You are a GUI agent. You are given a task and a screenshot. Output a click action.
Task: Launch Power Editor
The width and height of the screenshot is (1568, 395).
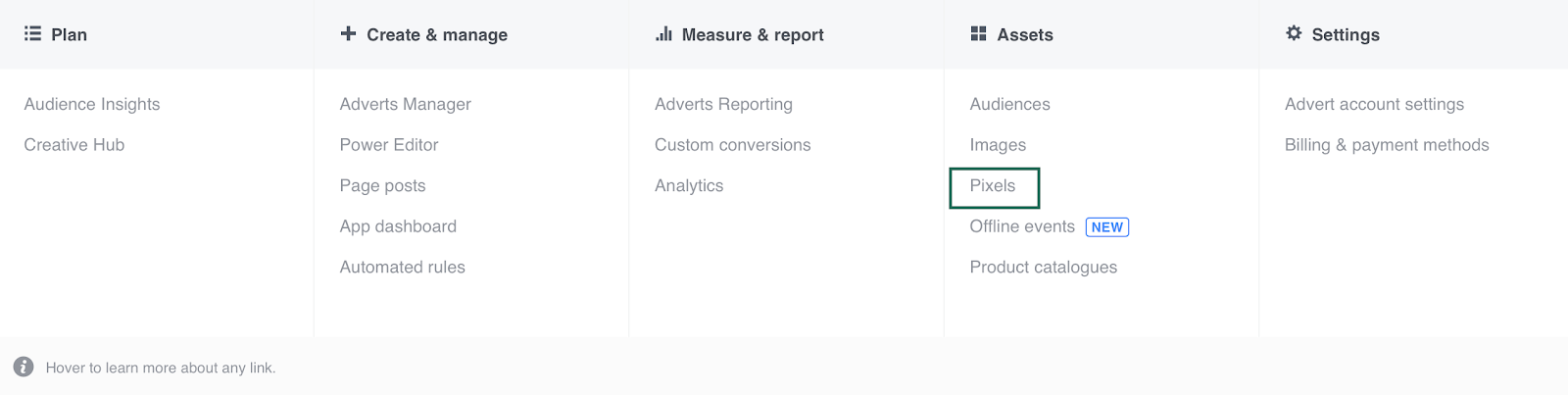tap(389, 145)
